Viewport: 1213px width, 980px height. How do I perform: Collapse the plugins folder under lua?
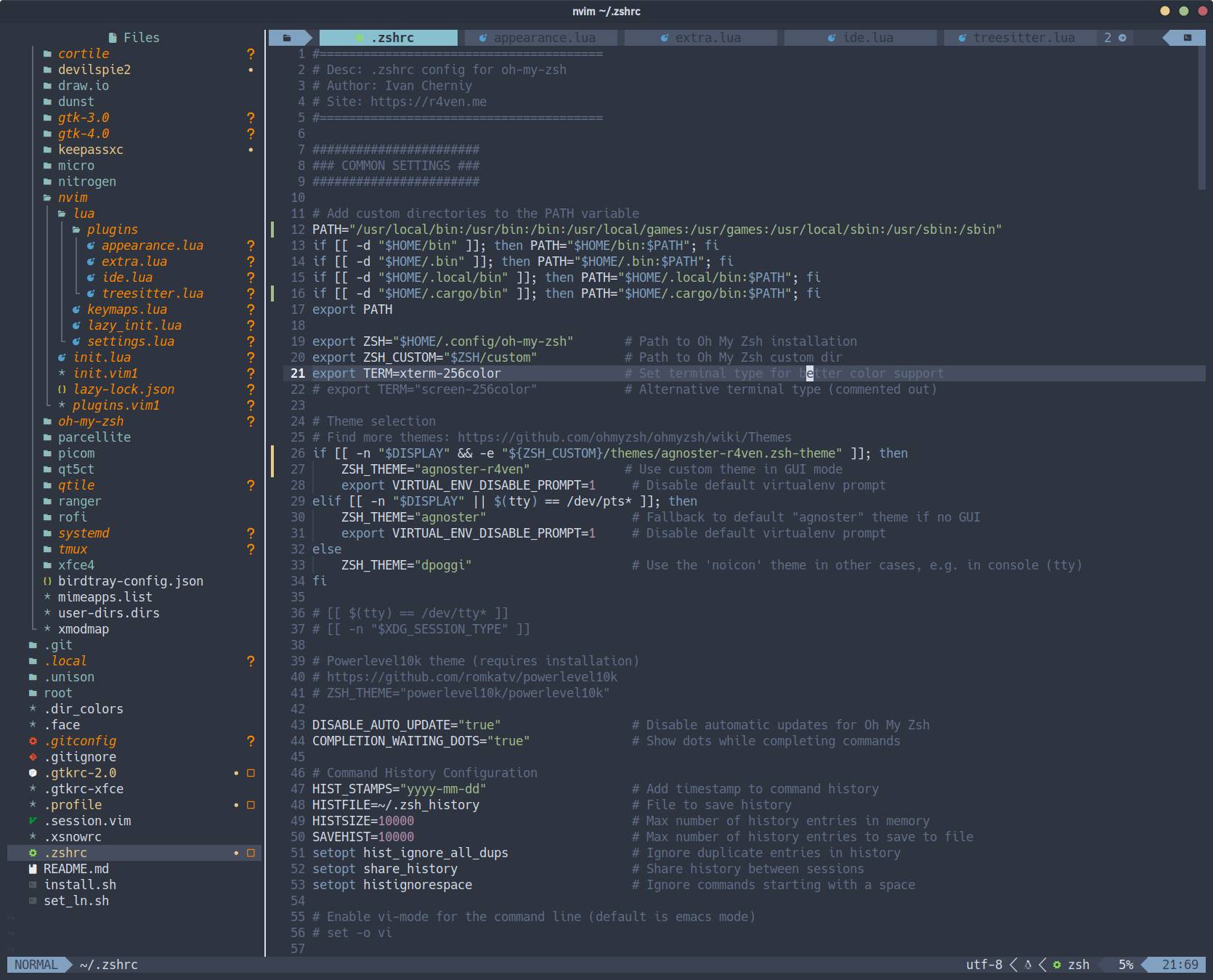pyautogui.click(x=112, y=230)
